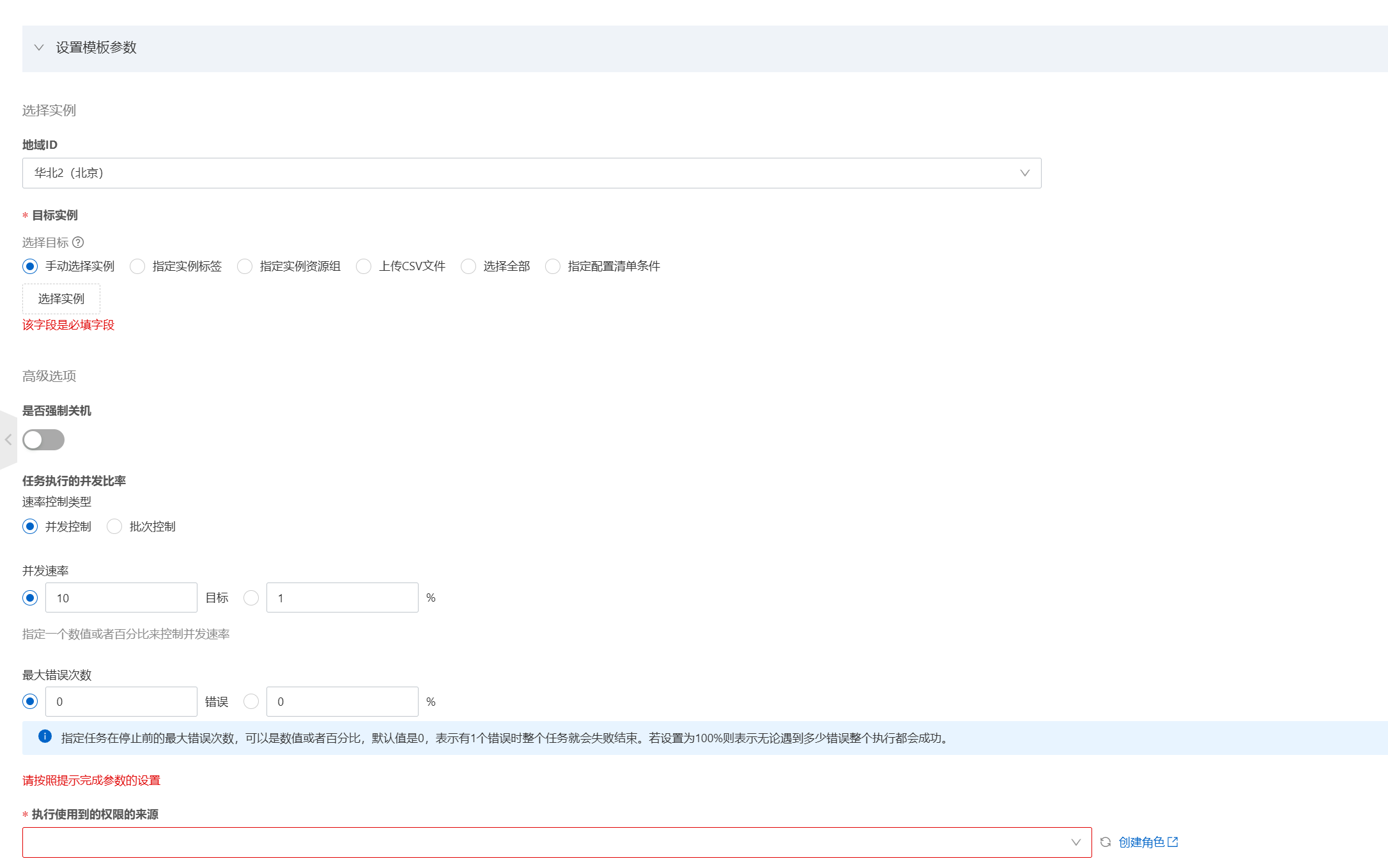
Task: Expand the left sidebar collapse handle
Action: pyautogui.click(x=8, y=439)
